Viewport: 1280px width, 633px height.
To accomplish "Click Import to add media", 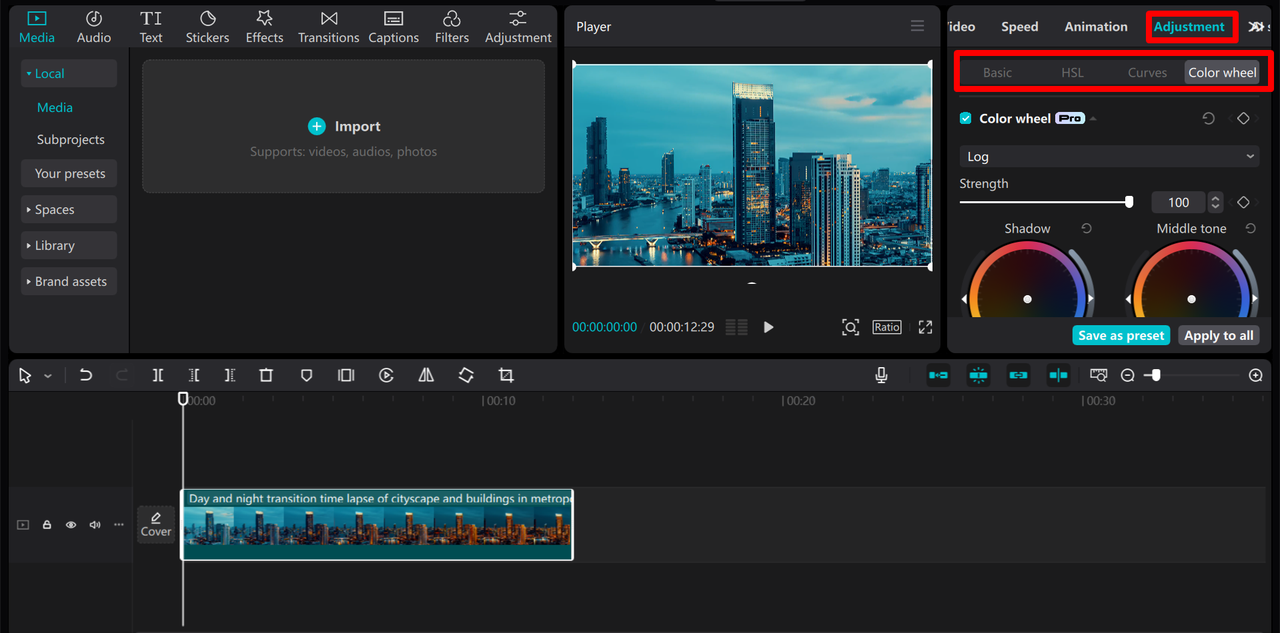I will point(344,126).
